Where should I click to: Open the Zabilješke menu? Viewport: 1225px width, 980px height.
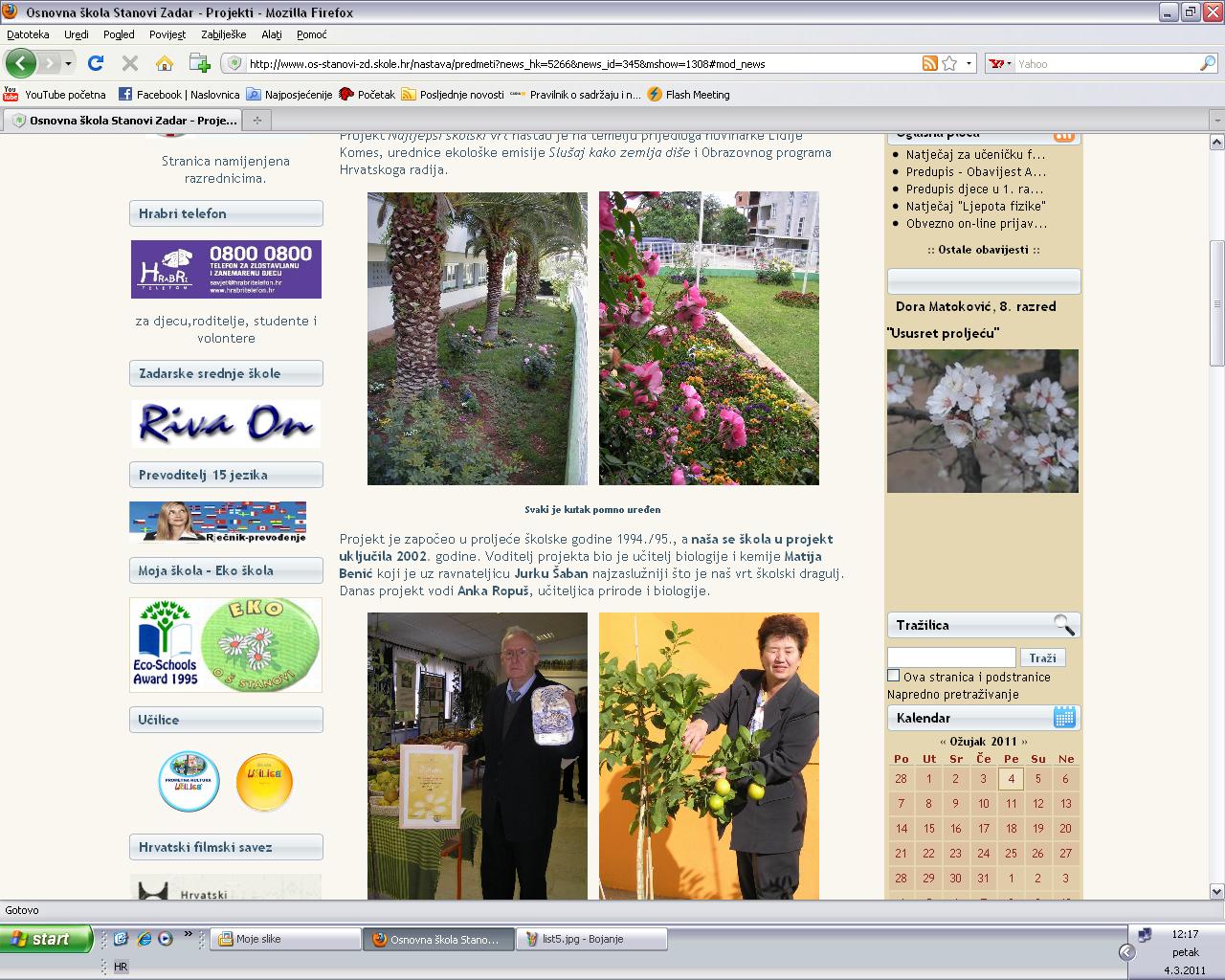[x=223, y=34]
